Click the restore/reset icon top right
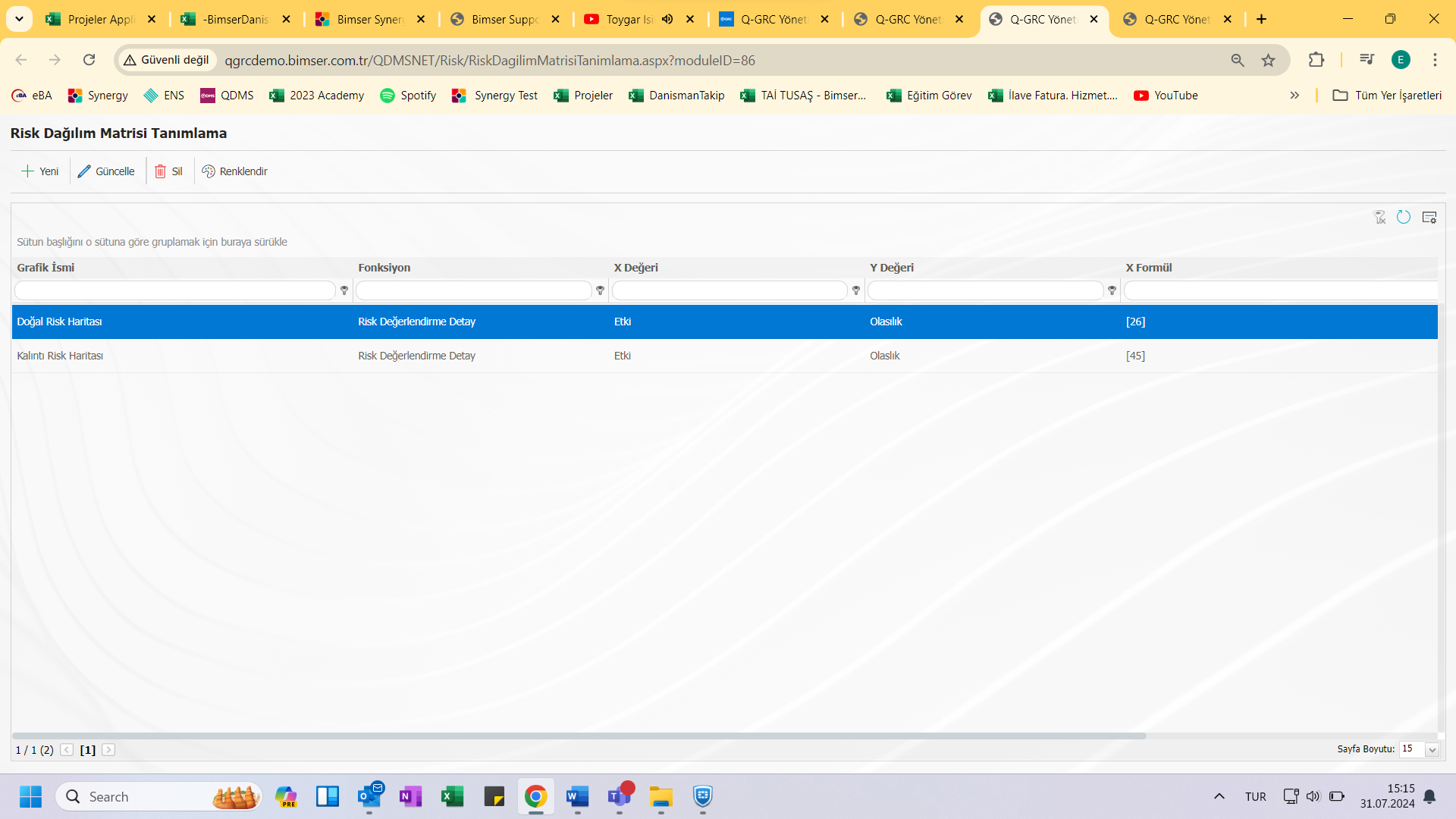 click(x=1404, y=215)
